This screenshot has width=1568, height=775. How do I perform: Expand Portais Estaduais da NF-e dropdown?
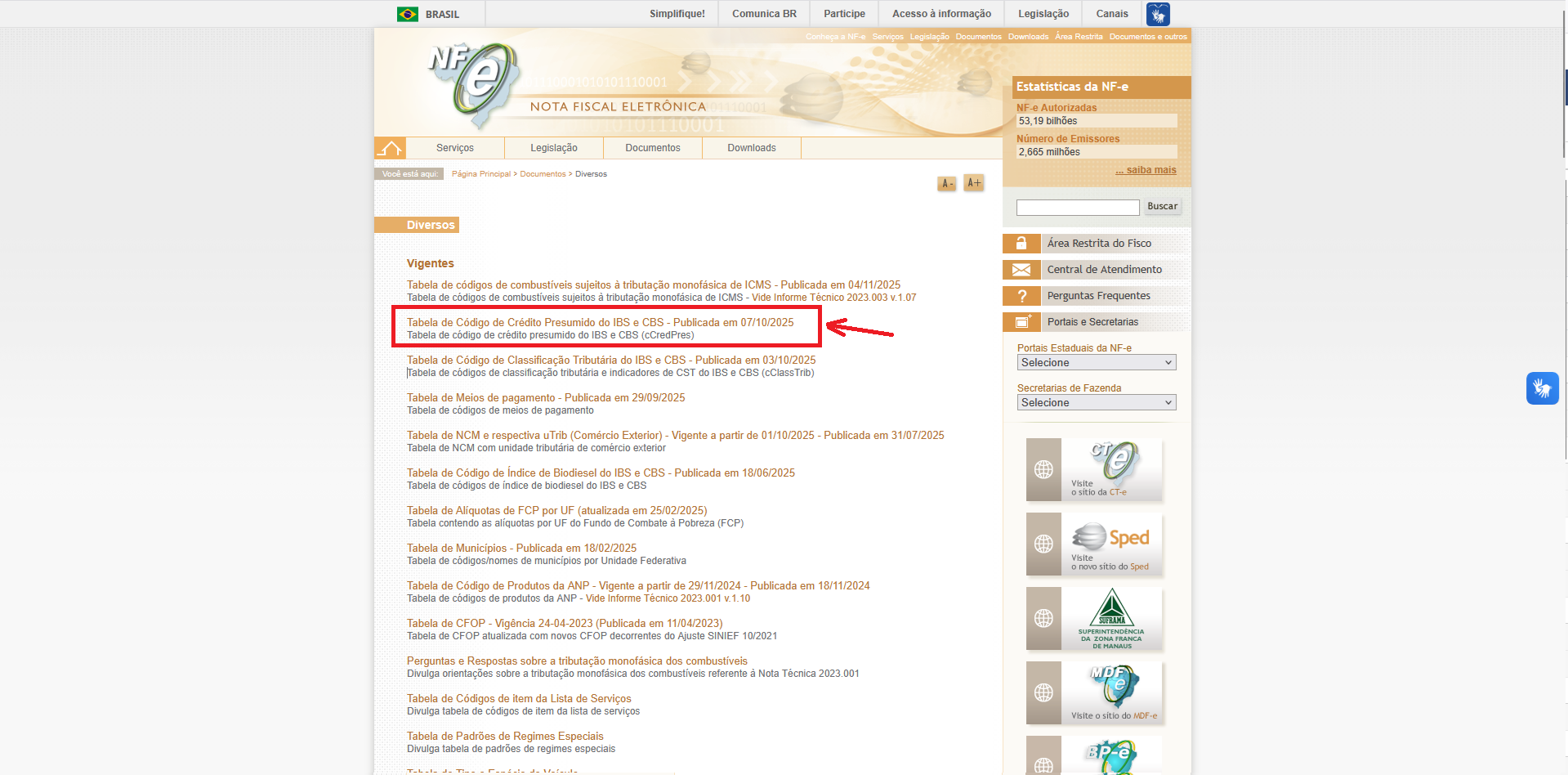[x=1096, y=363]
